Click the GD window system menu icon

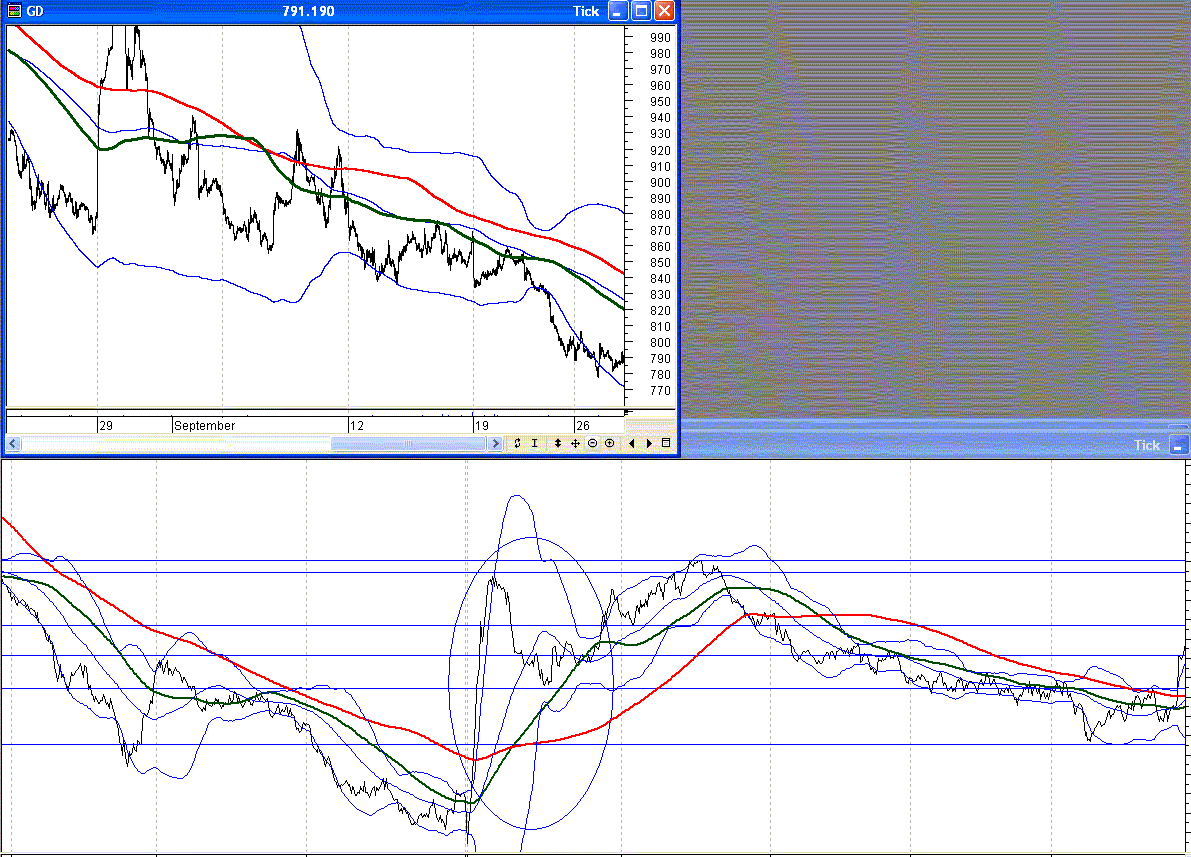tap(14, 11)
